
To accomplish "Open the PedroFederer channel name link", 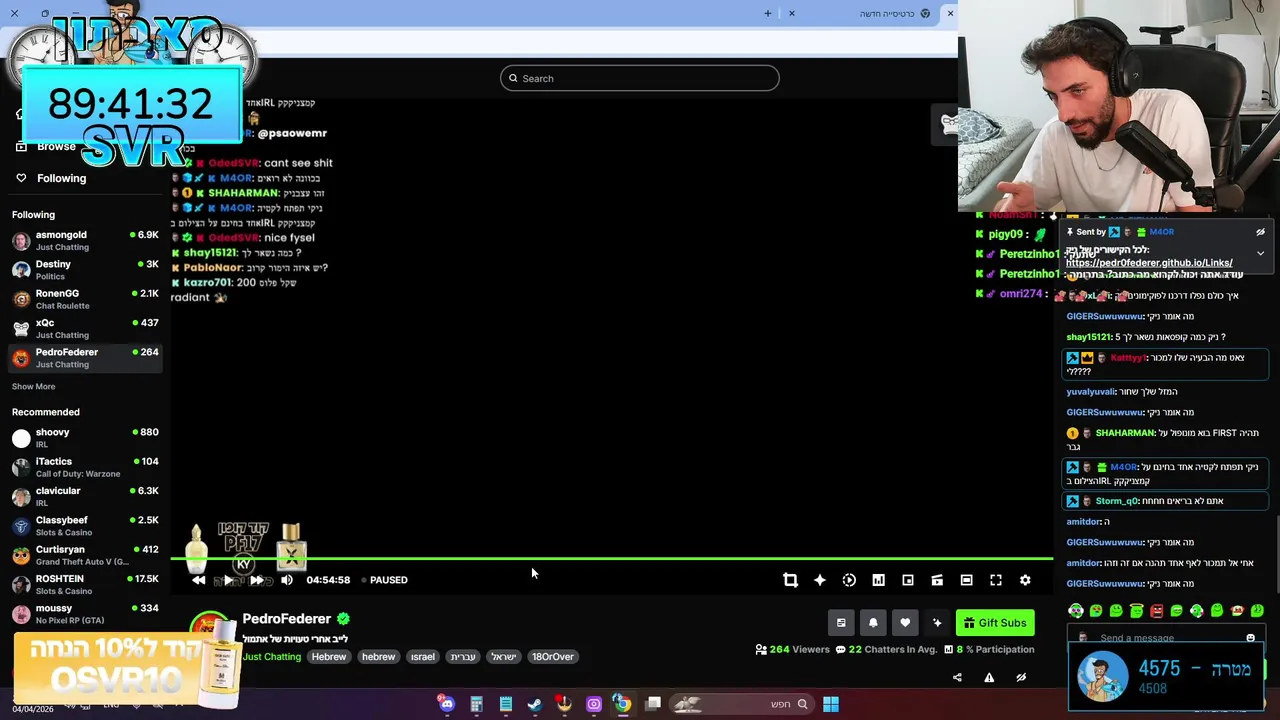I will (286, 619).
